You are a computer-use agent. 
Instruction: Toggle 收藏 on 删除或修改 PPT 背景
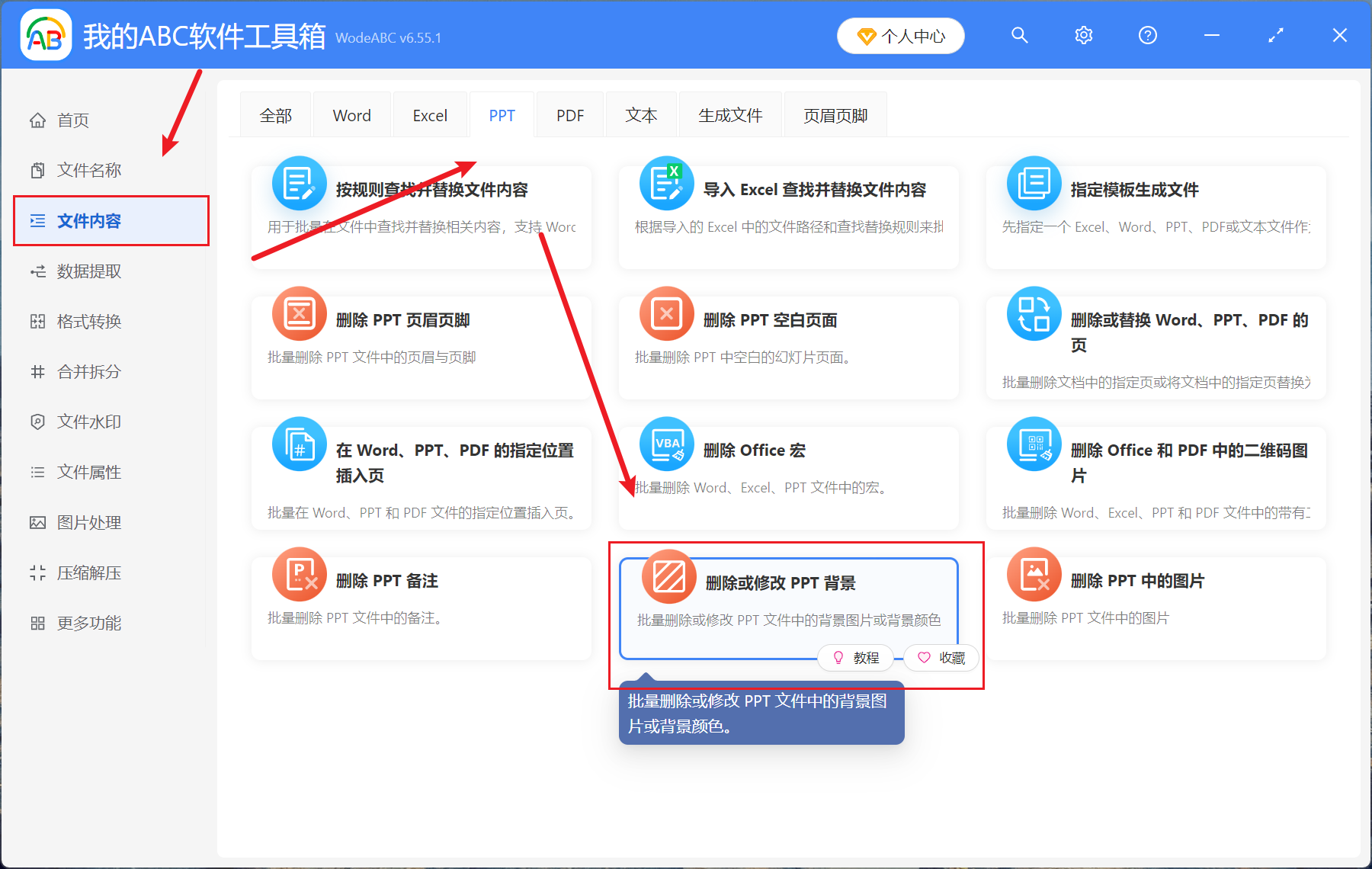pos(941,657)
